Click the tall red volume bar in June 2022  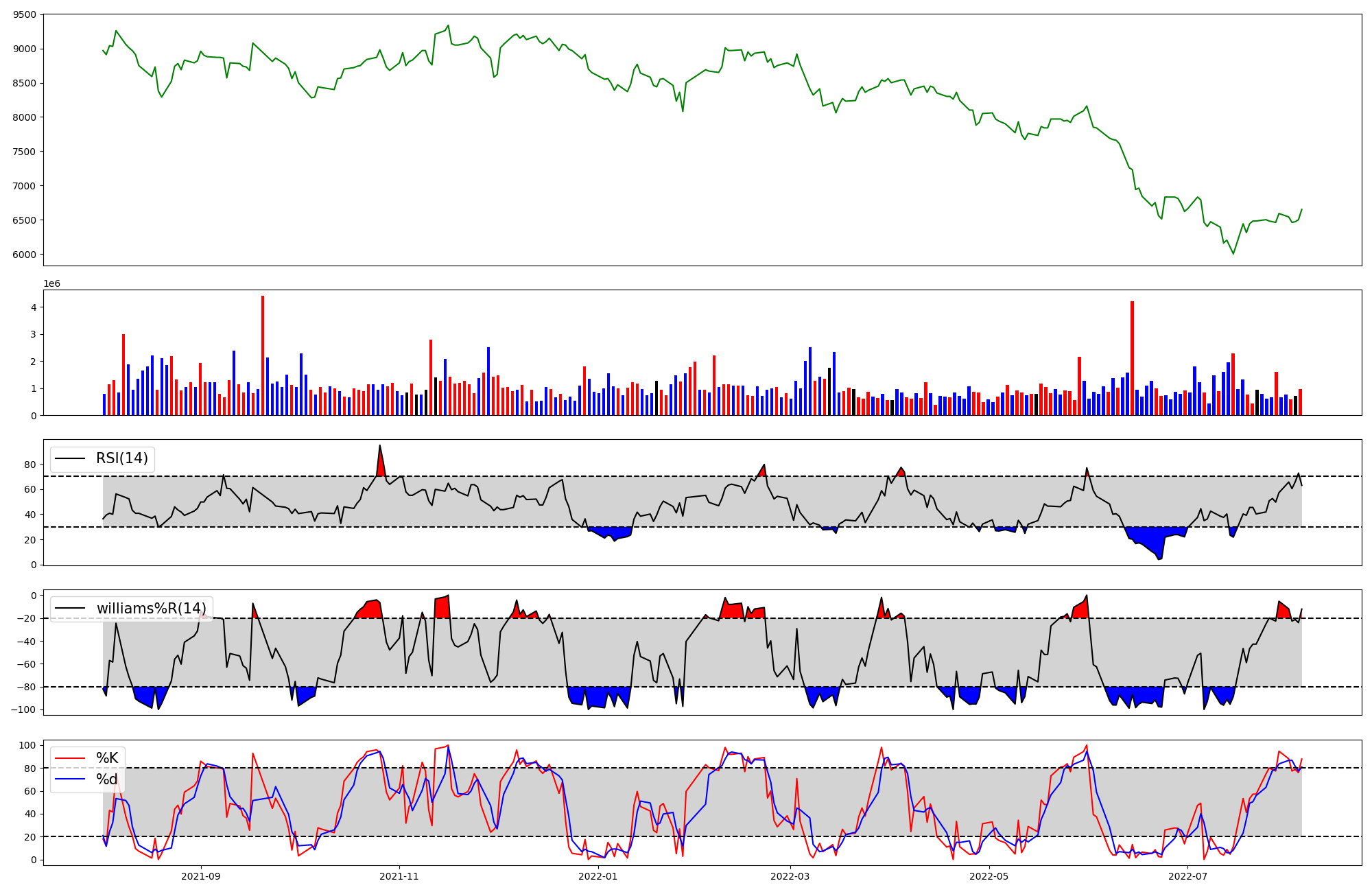[1132, 358]
